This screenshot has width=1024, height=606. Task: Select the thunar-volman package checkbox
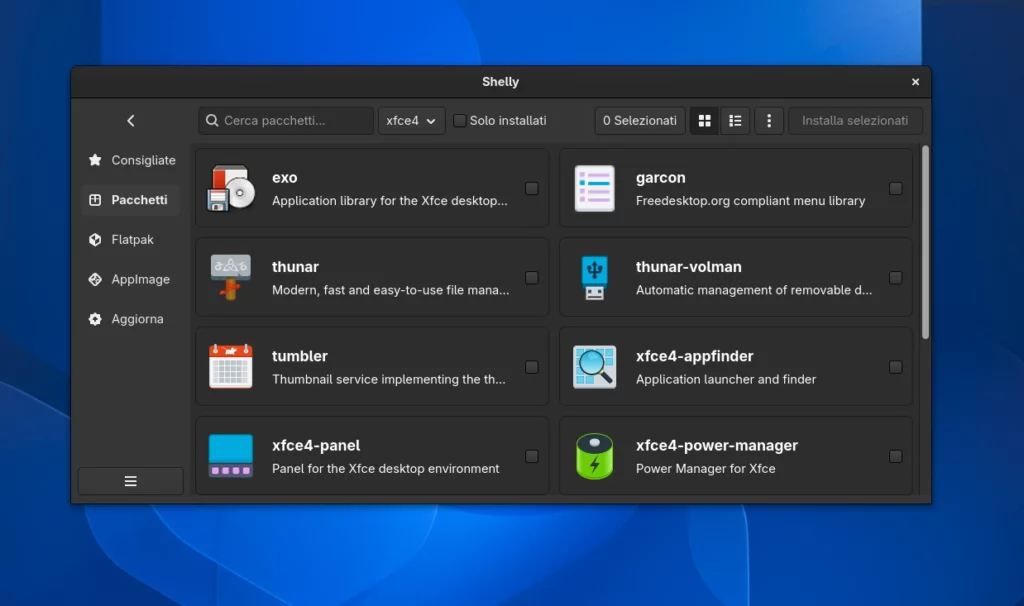coord(895,278)
